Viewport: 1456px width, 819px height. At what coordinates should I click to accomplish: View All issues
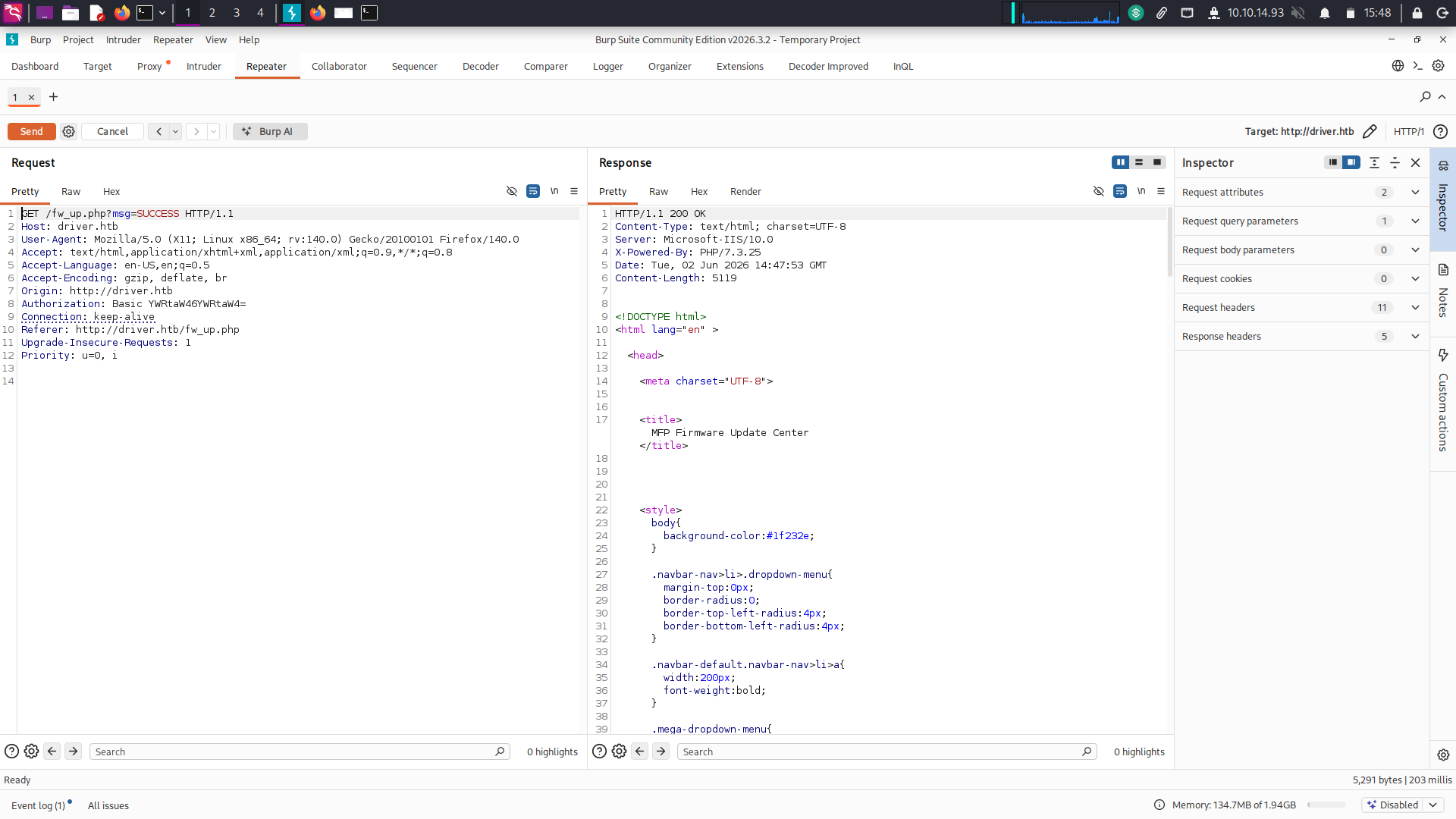[108, 805]
